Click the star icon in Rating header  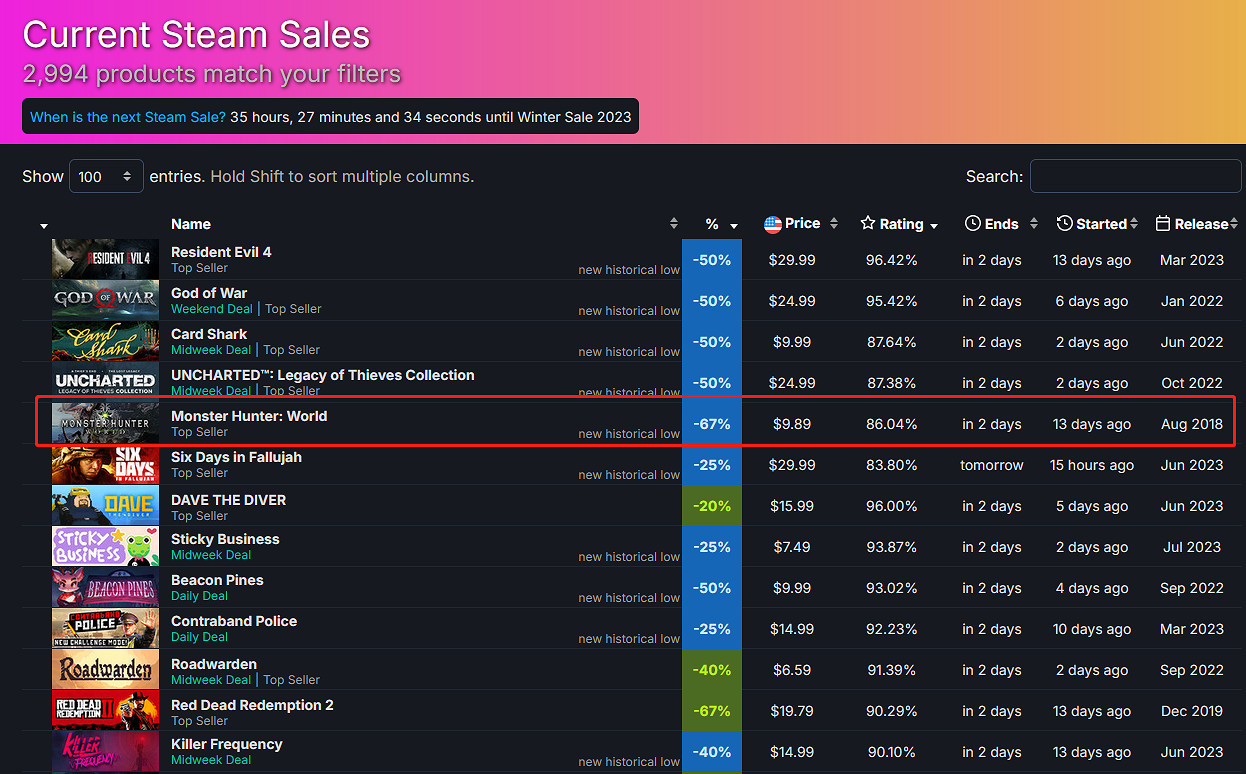[868, 224]
